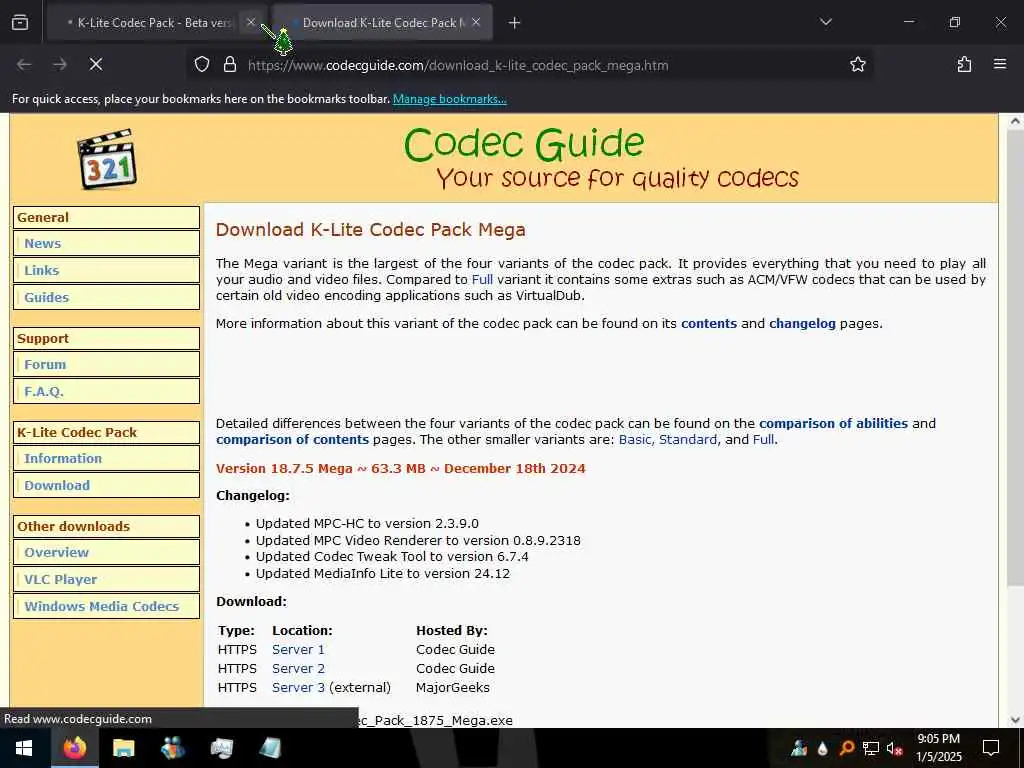Click the scroll down arrow on page scrollbar
This screenshot has height=768, width=1024.
pyautogui.click(x=1015, y=720)
